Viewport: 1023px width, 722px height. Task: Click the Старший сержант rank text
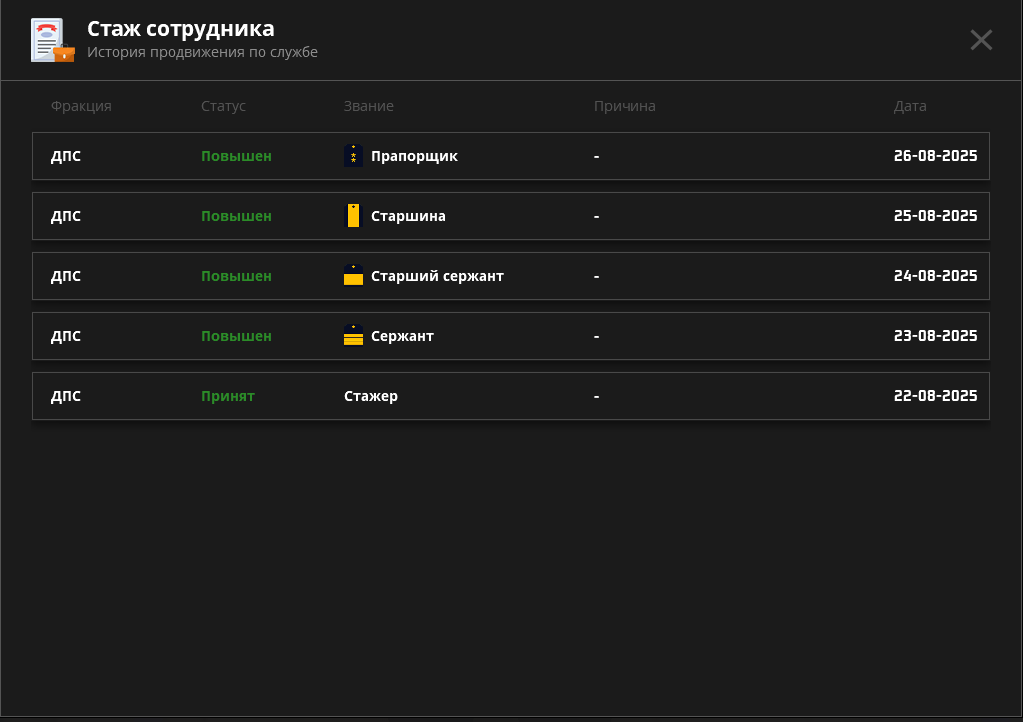437,277
